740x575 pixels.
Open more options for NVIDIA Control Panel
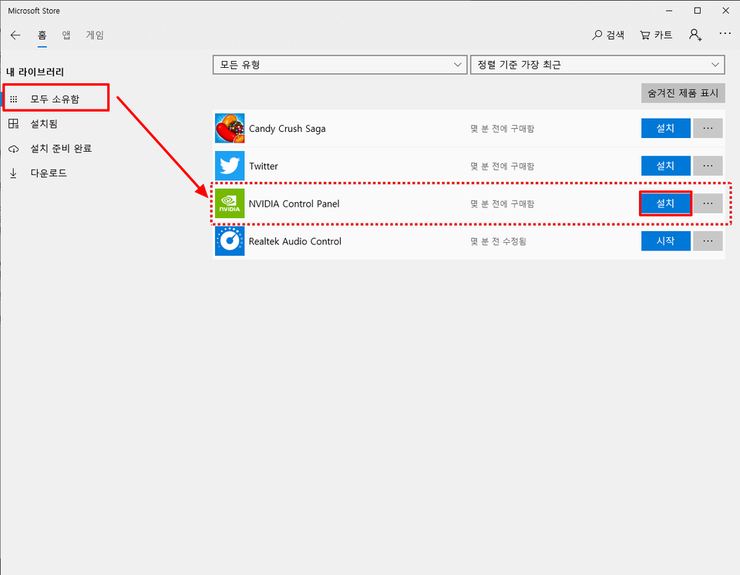tap(708, 203)
